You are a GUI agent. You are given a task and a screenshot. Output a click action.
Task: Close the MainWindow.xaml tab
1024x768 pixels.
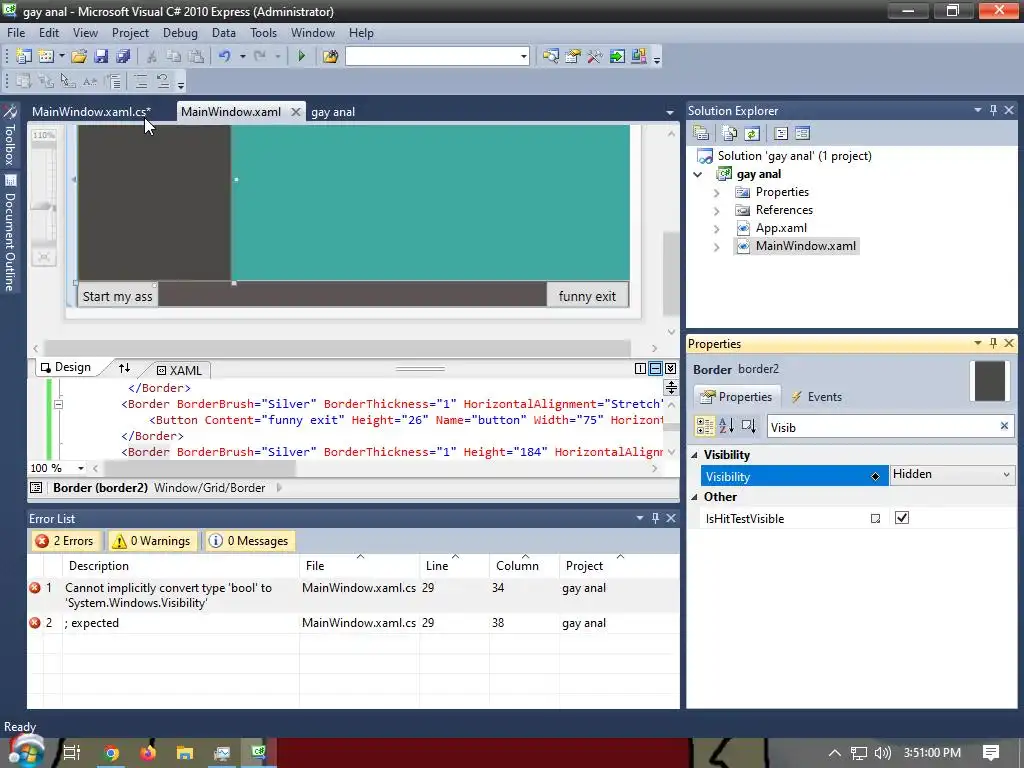pyautogui.click(x=295, y=112)
